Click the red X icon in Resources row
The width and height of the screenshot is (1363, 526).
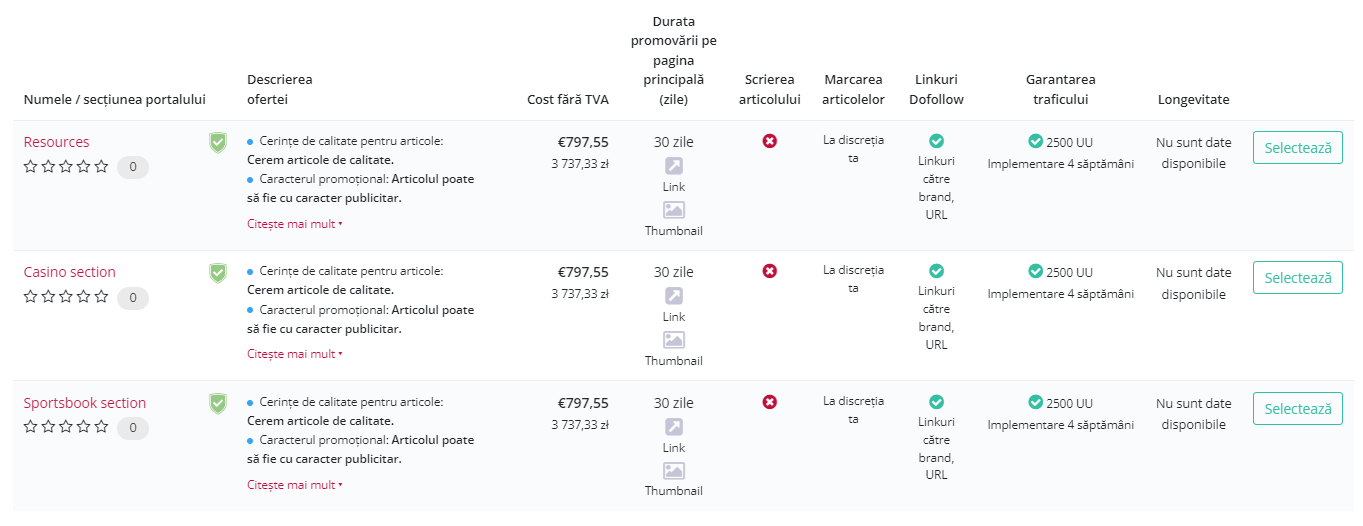point(770,141)
